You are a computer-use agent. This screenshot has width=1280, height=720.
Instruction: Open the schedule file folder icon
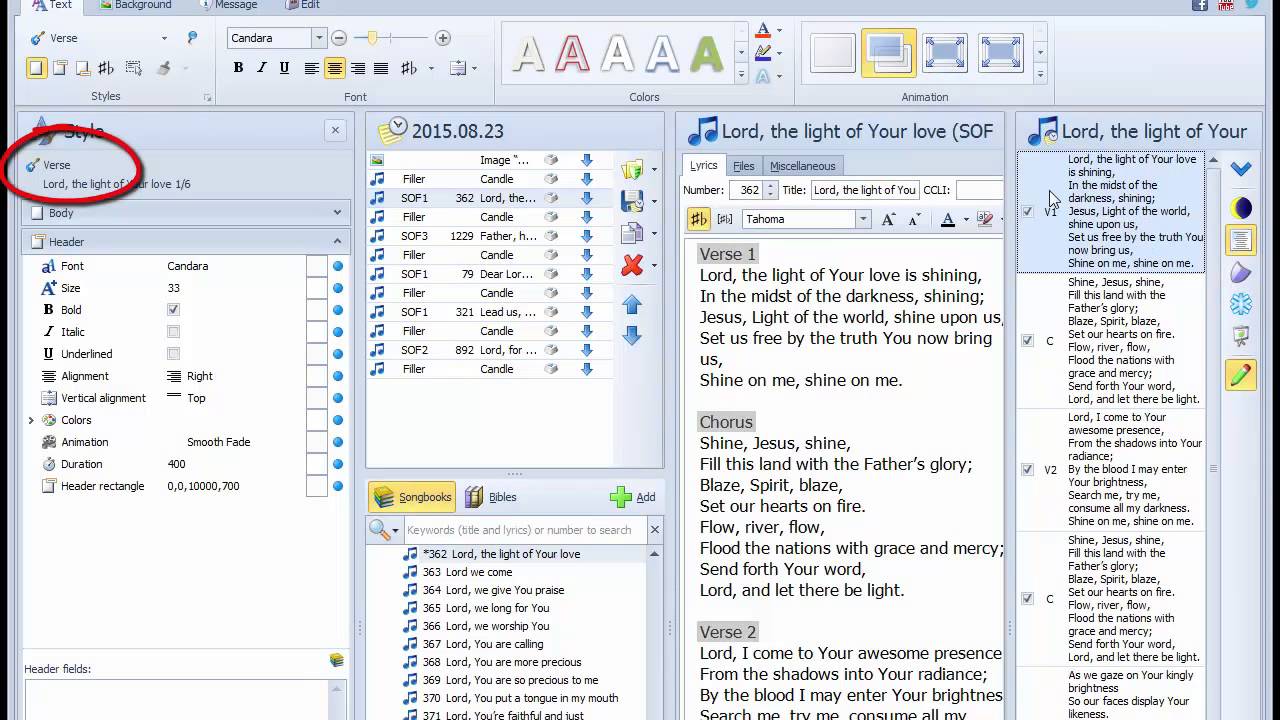632,169
